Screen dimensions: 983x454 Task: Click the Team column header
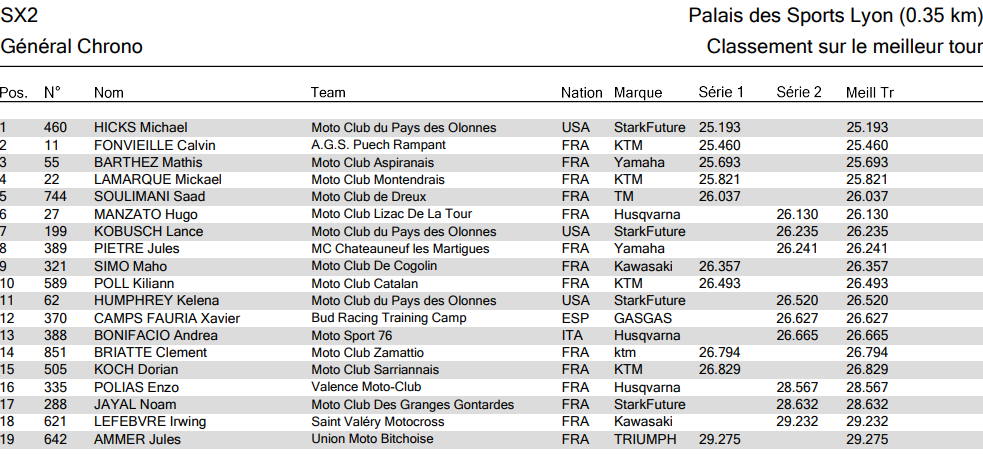[x=328, y=93]
